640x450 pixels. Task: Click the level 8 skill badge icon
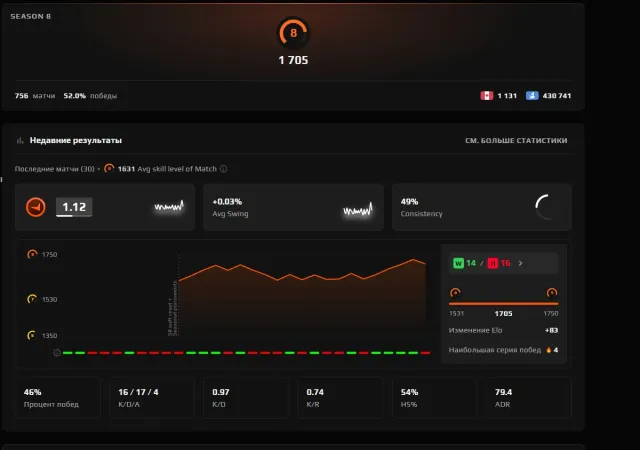293,33
